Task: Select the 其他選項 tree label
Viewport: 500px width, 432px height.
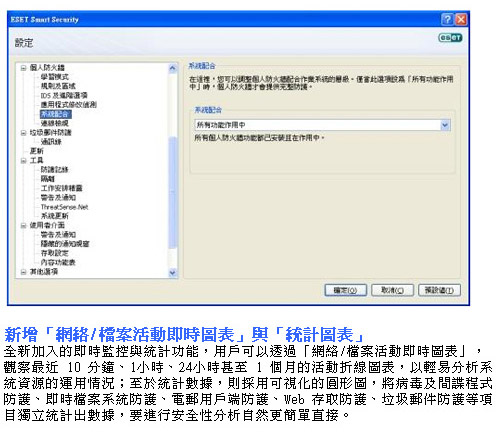Action: [x=44, y=272]
